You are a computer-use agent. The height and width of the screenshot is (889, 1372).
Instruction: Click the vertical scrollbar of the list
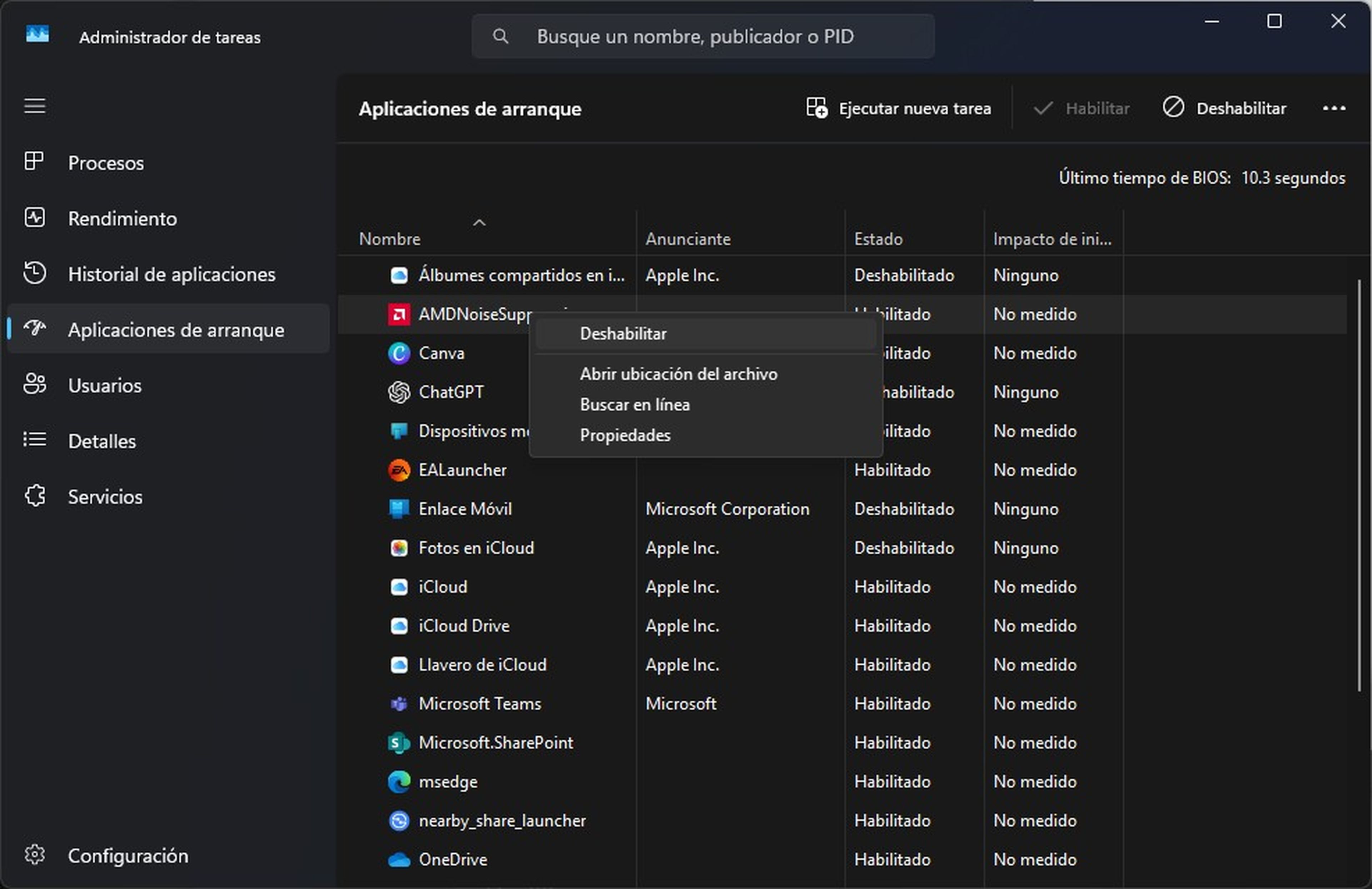pos(1359,485)
